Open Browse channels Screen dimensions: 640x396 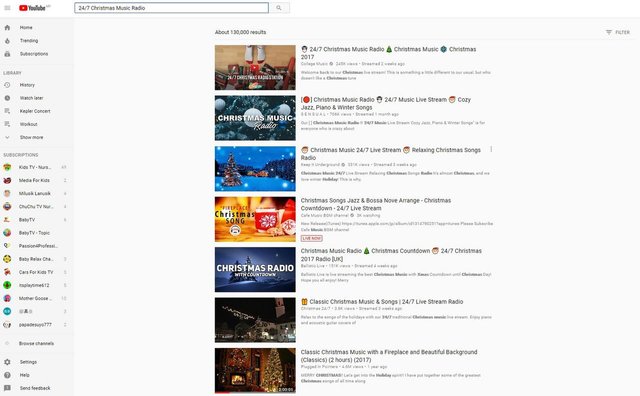point(36,343)
